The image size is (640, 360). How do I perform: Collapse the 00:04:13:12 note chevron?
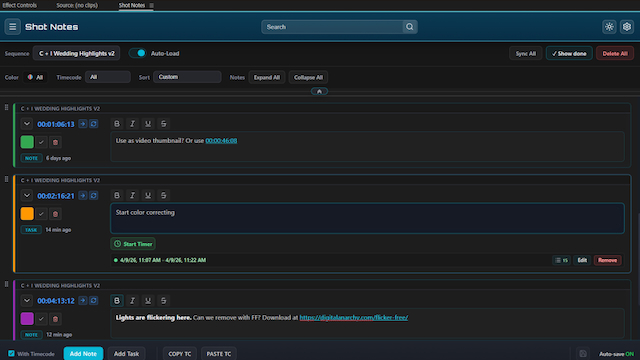[27, 301]
